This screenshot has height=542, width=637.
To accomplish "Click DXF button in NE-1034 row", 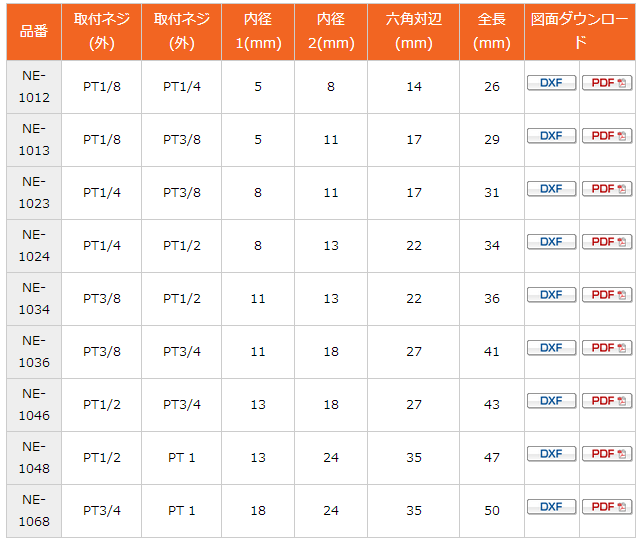I will coord(551,295).
